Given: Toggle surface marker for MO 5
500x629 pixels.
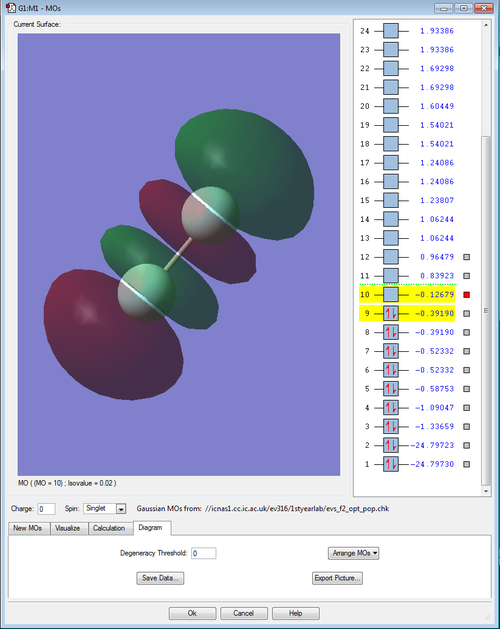Looking at the screenshot, I should coord(466,389).
